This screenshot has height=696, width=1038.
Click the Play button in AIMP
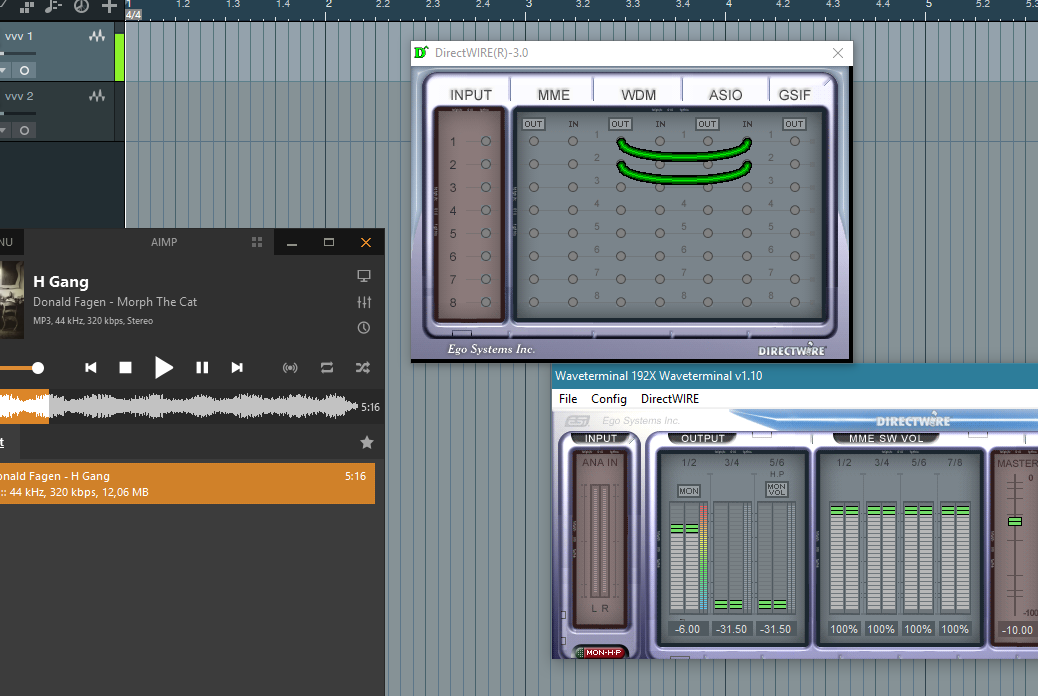[x=164, y=368]
